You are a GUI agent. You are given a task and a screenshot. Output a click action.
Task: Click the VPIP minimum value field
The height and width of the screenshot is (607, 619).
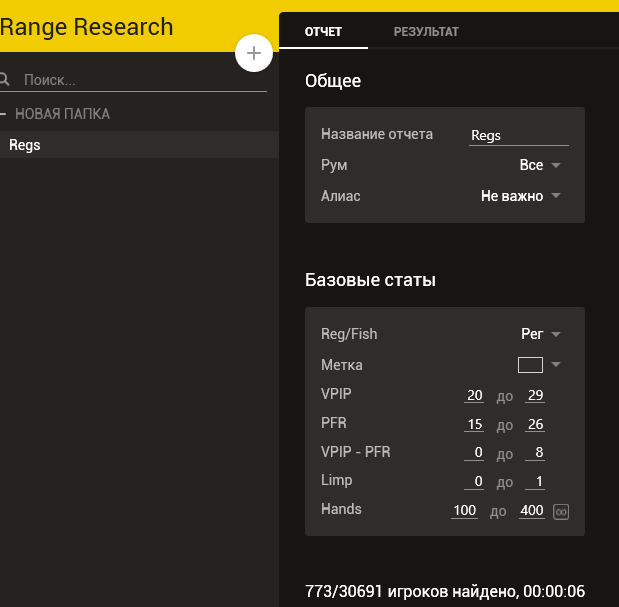(474, 396)
